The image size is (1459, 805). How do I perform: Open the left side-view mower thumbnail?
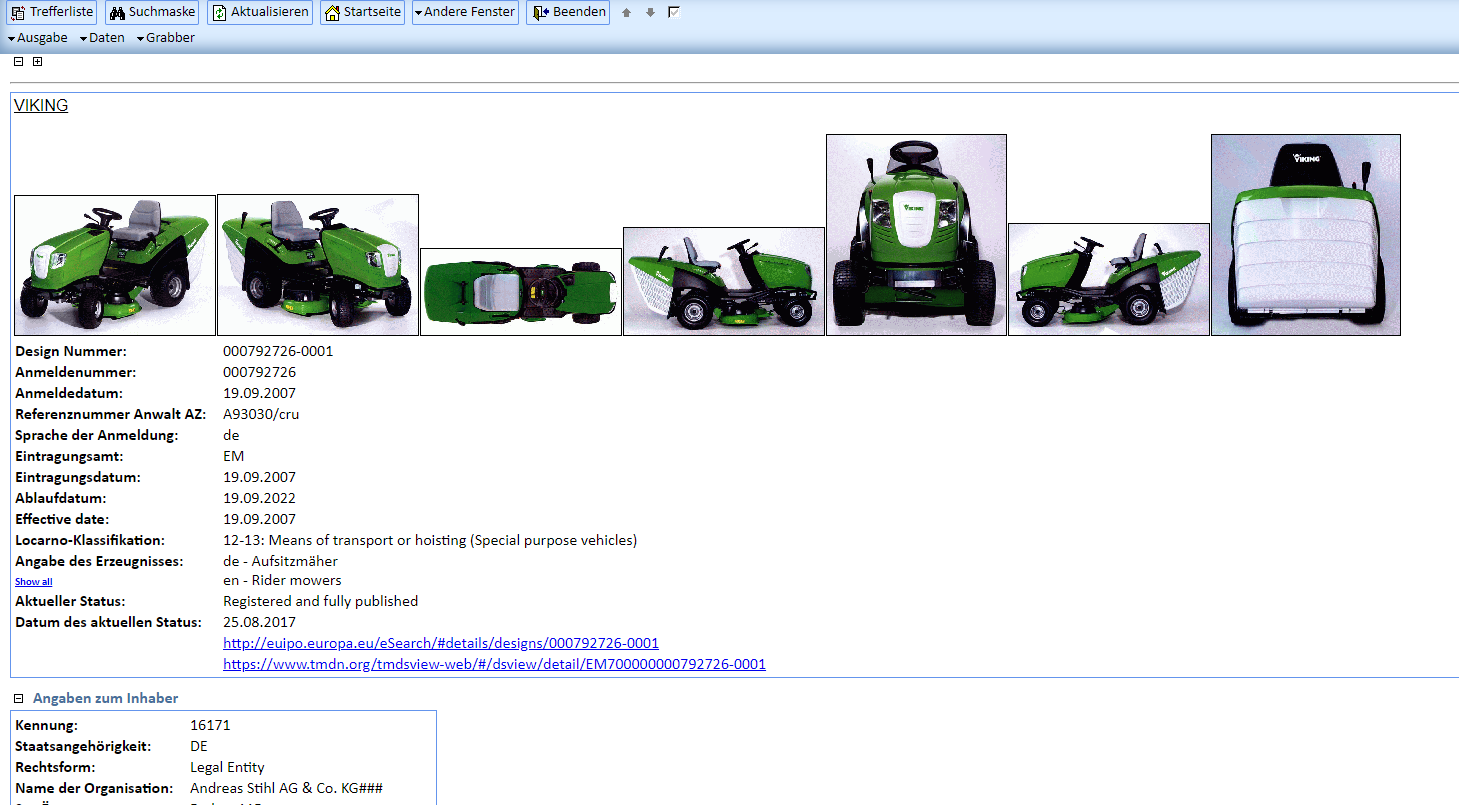[x=1109, y=279]
